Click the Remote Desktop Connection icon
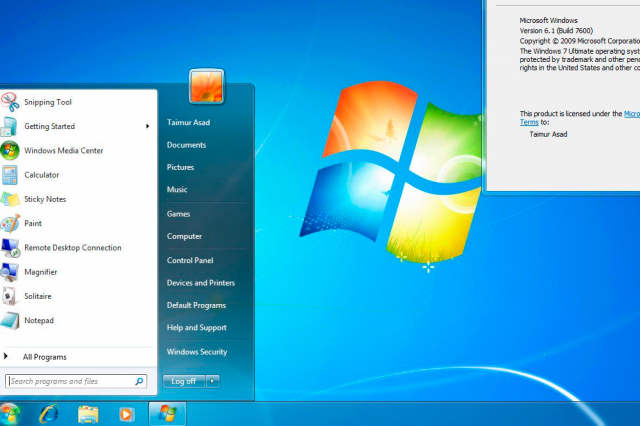640x426 pixels. pyautogui.click(x=10, y=248)
